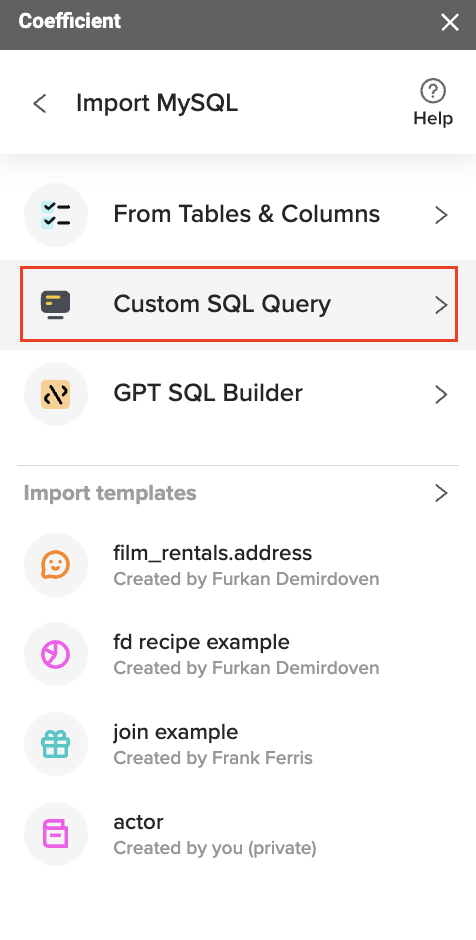Click 'Created by Furkan Demirdoven' under film_rentals.address
Screen dimensions: 476x940
246,579
